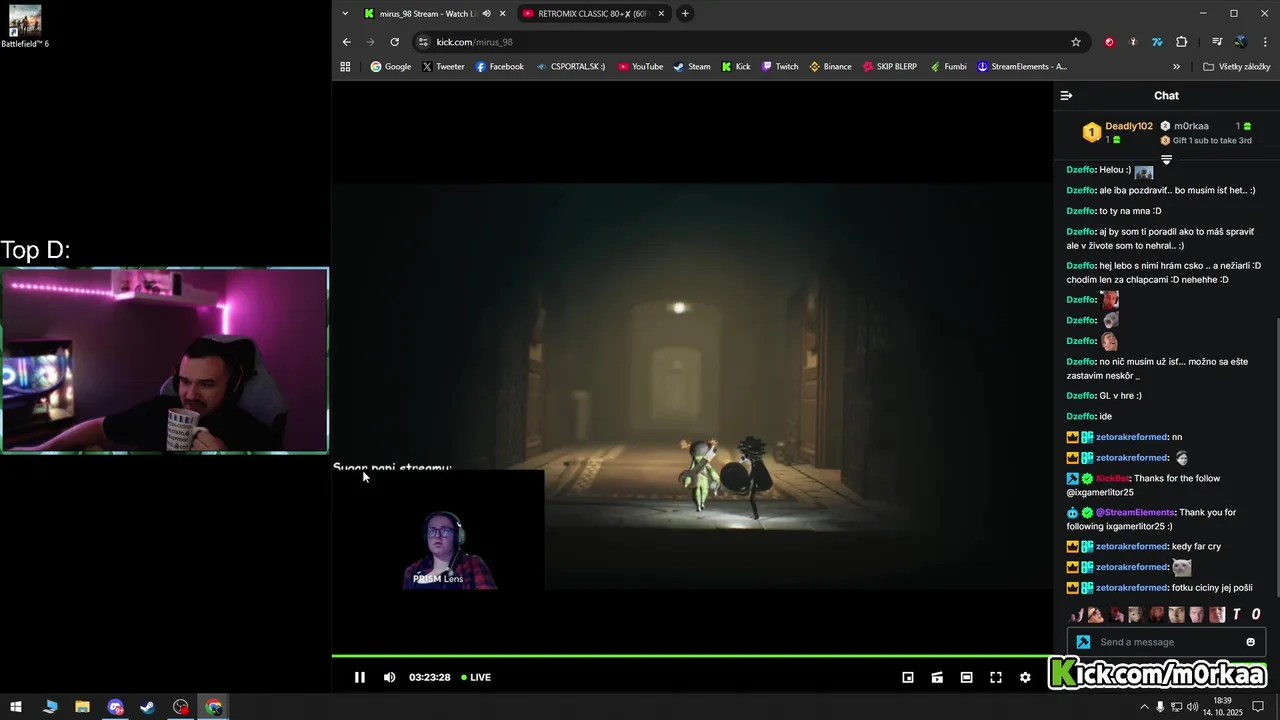Open Steam from the taskbar
1280x720 pixels.
point(148,707)
